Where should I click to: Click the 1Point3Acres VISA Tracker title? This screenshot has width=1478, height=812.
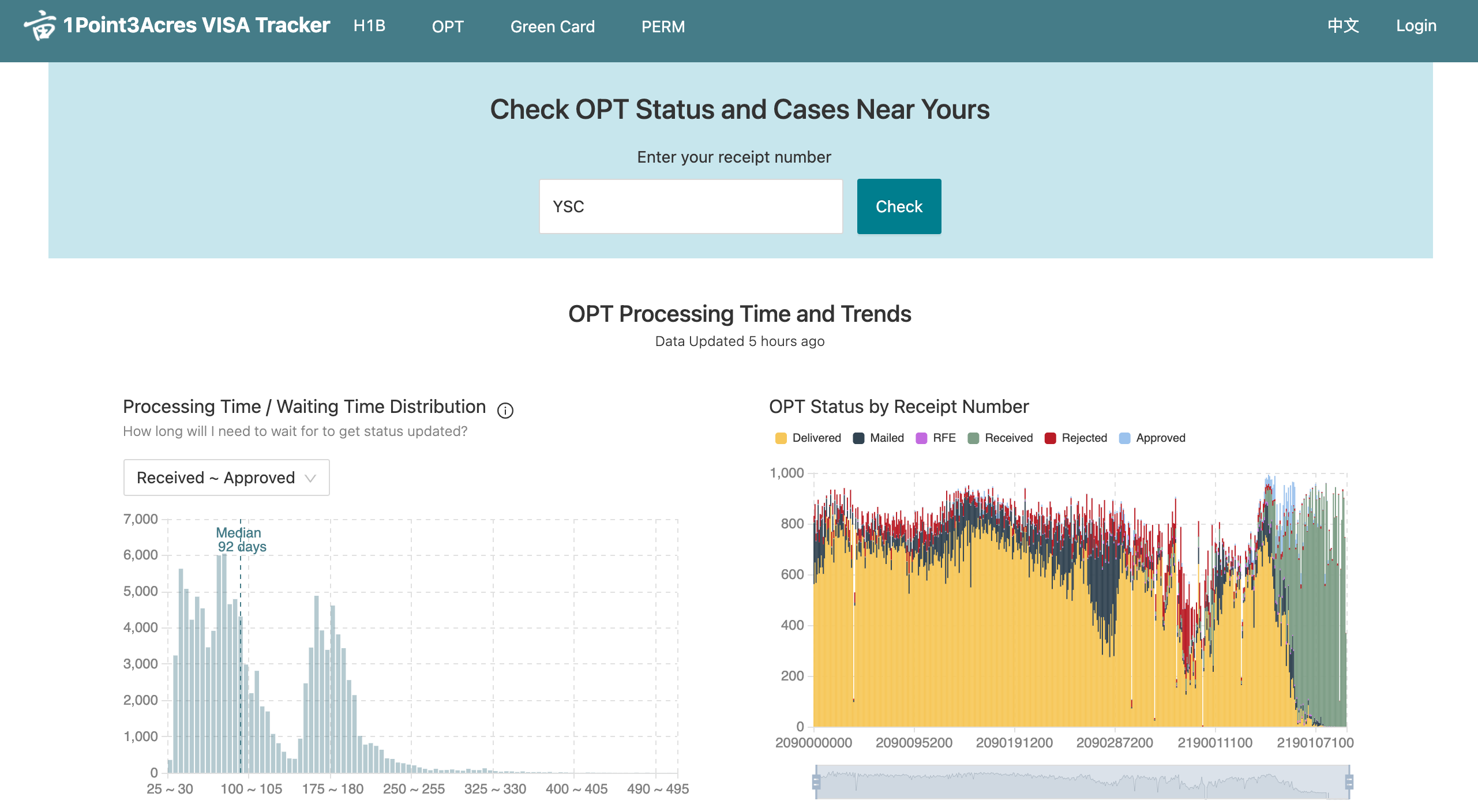click(197, 25)
